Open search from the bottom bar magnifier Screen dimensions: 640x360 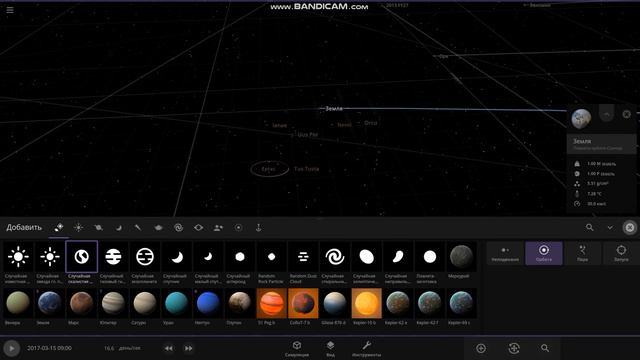[545, 348]
